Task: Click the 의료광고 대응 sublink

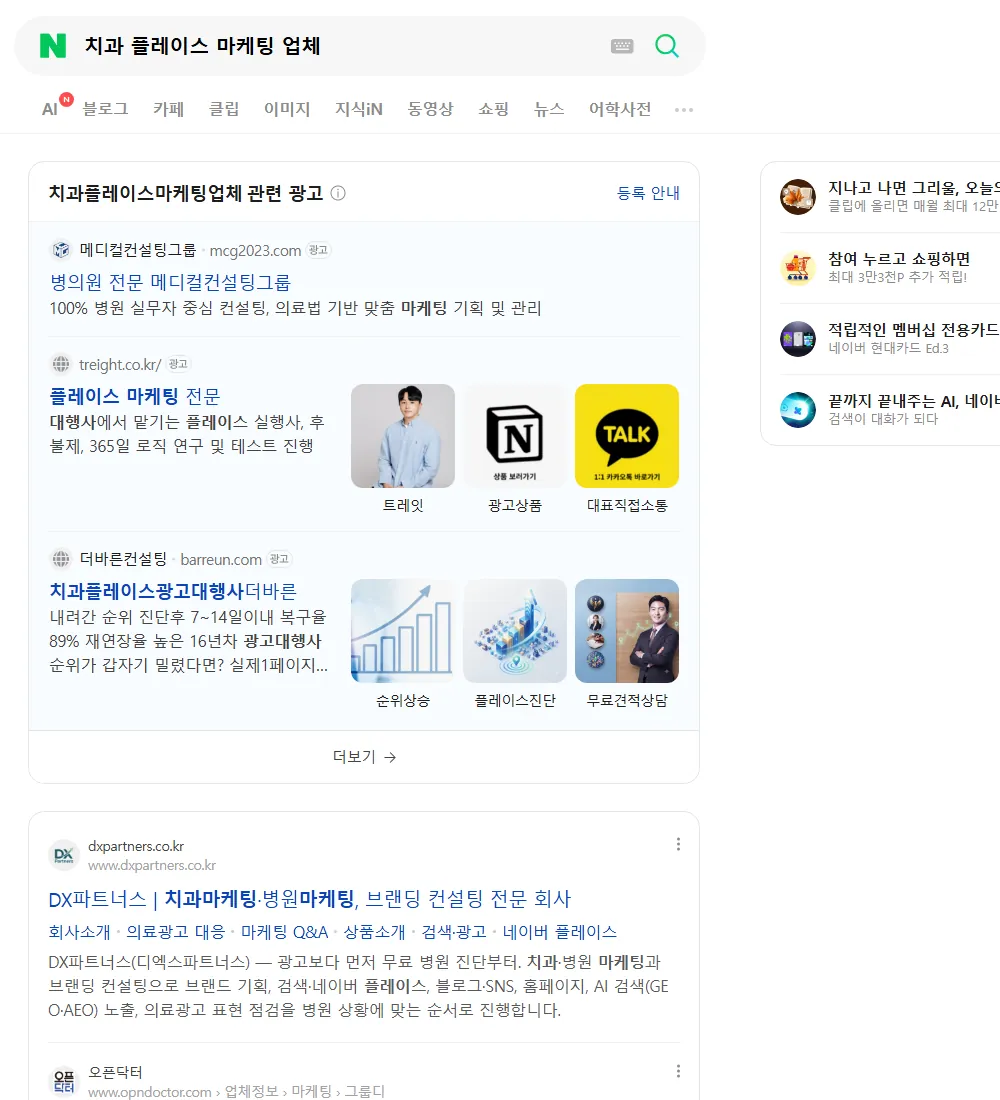Action: pyautogui.click(x=175, y=932)
